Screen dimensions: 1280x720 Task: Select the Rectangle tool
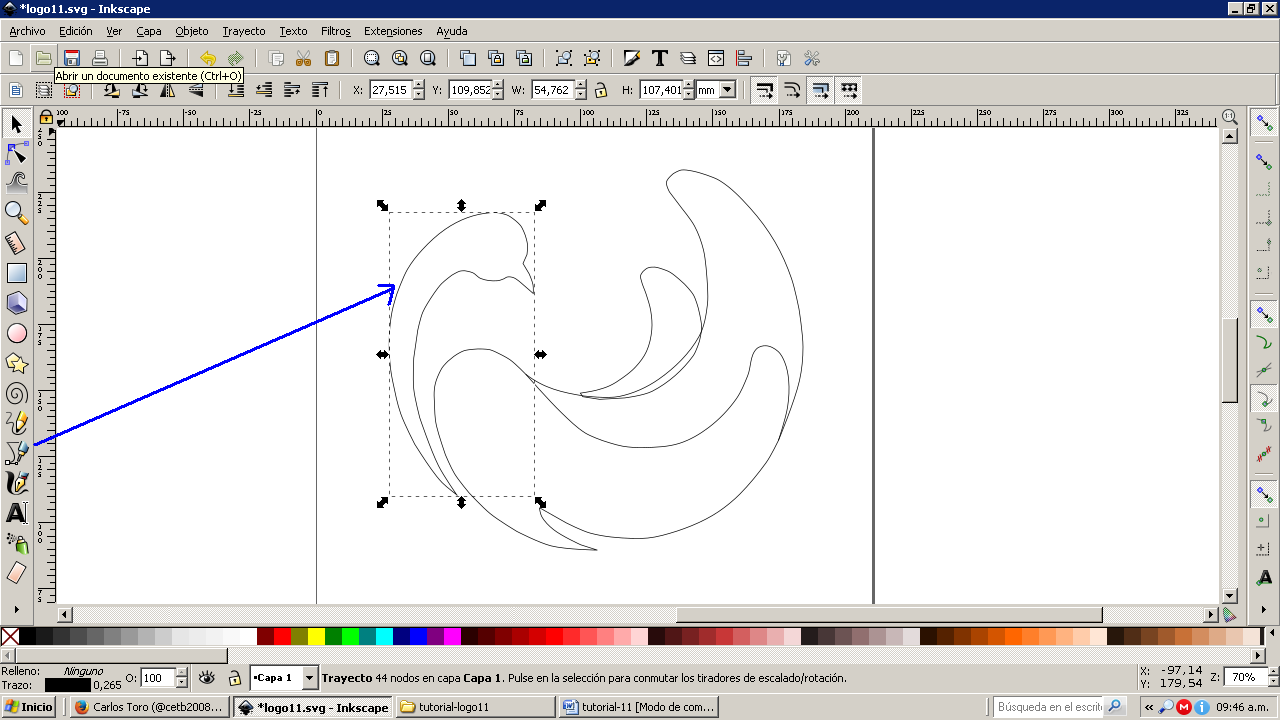tap(17, 273)
